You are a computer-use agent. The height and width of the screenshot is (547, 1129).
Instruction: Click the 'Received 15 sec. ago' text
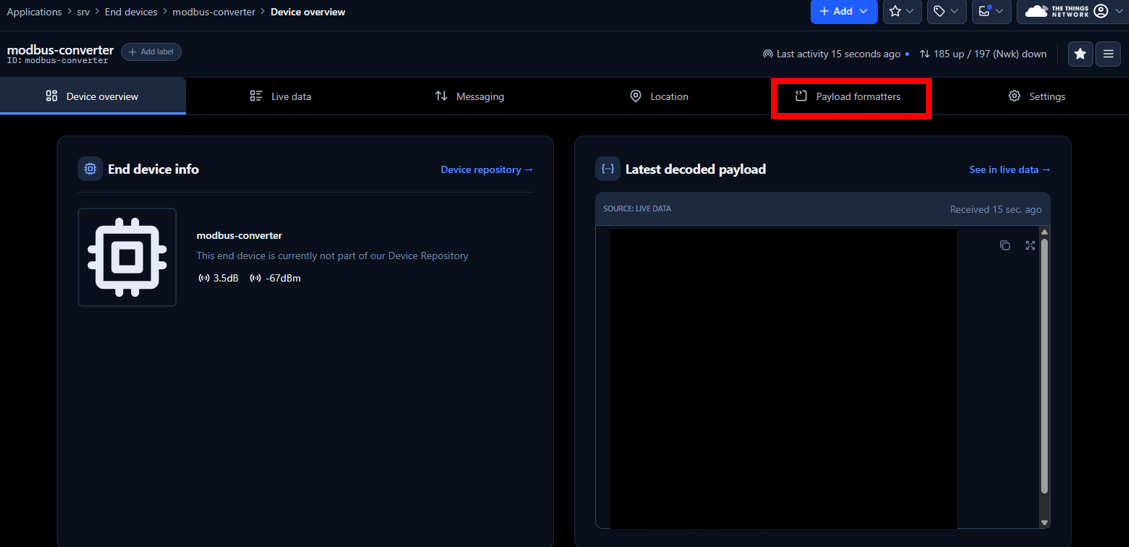tap(996, 209)
